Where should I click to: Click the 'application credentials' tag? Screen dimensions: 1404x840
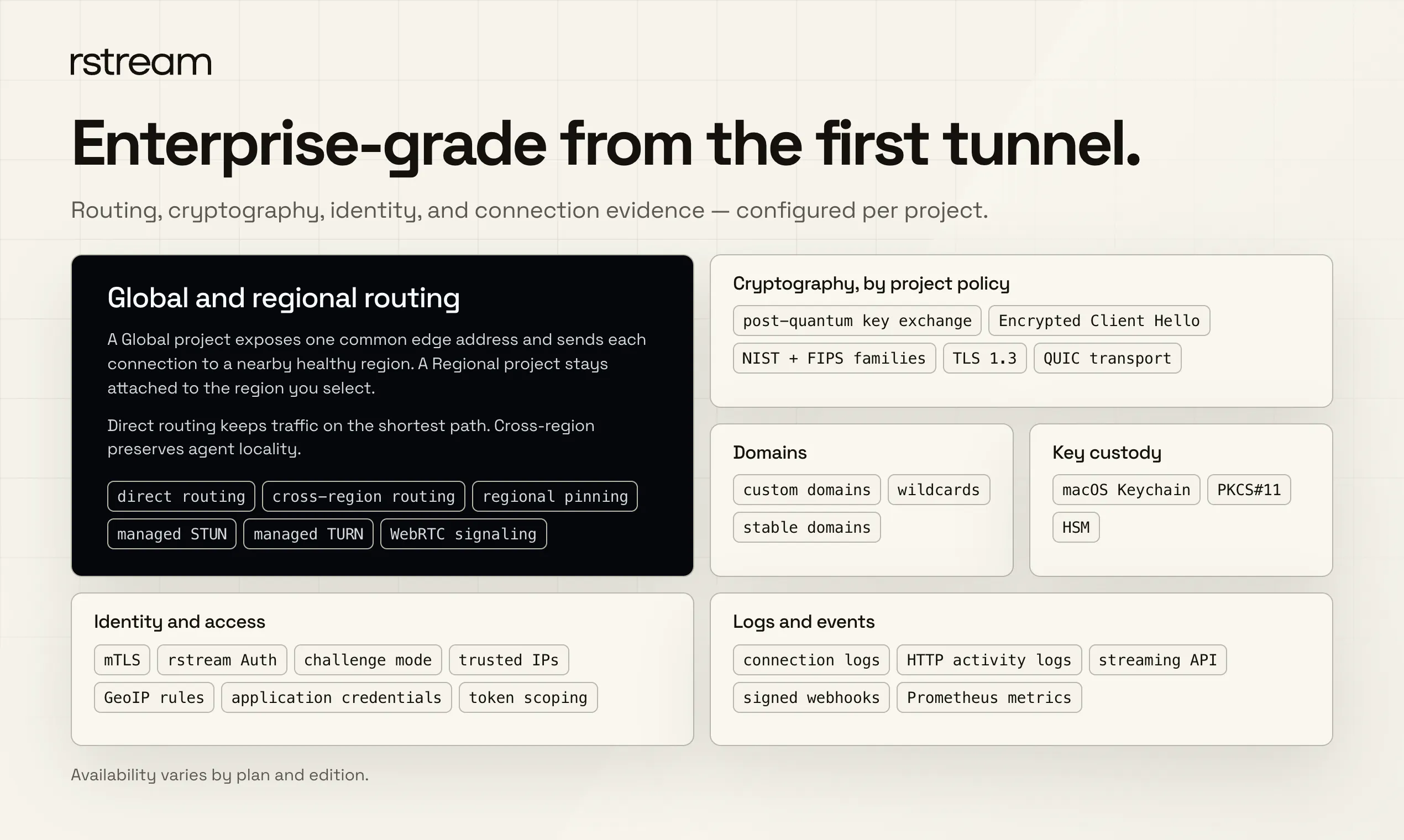click(337, 697)
